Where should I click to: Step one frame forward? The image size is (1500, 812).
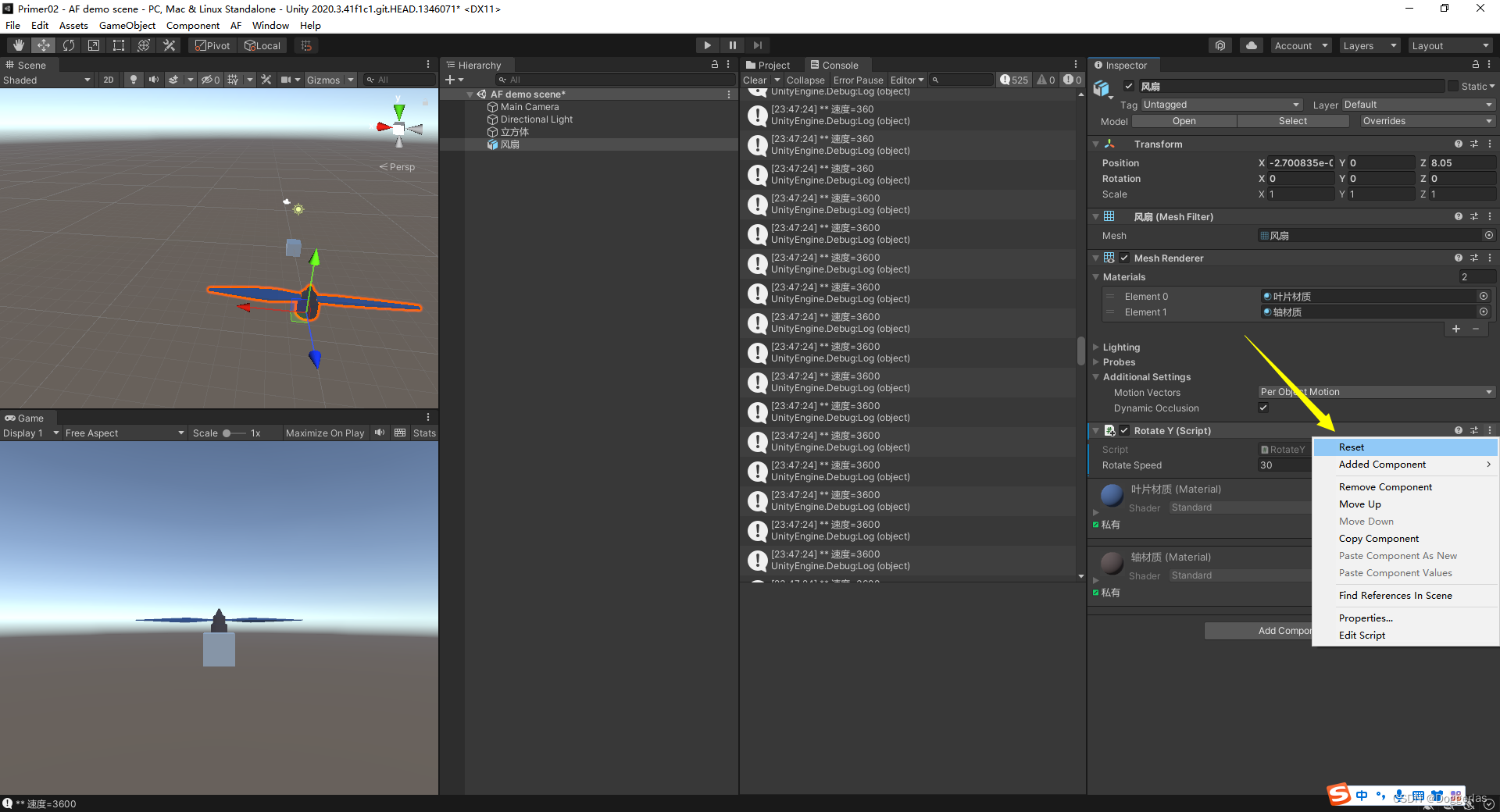pyautogui.click(x=757, y=45)
